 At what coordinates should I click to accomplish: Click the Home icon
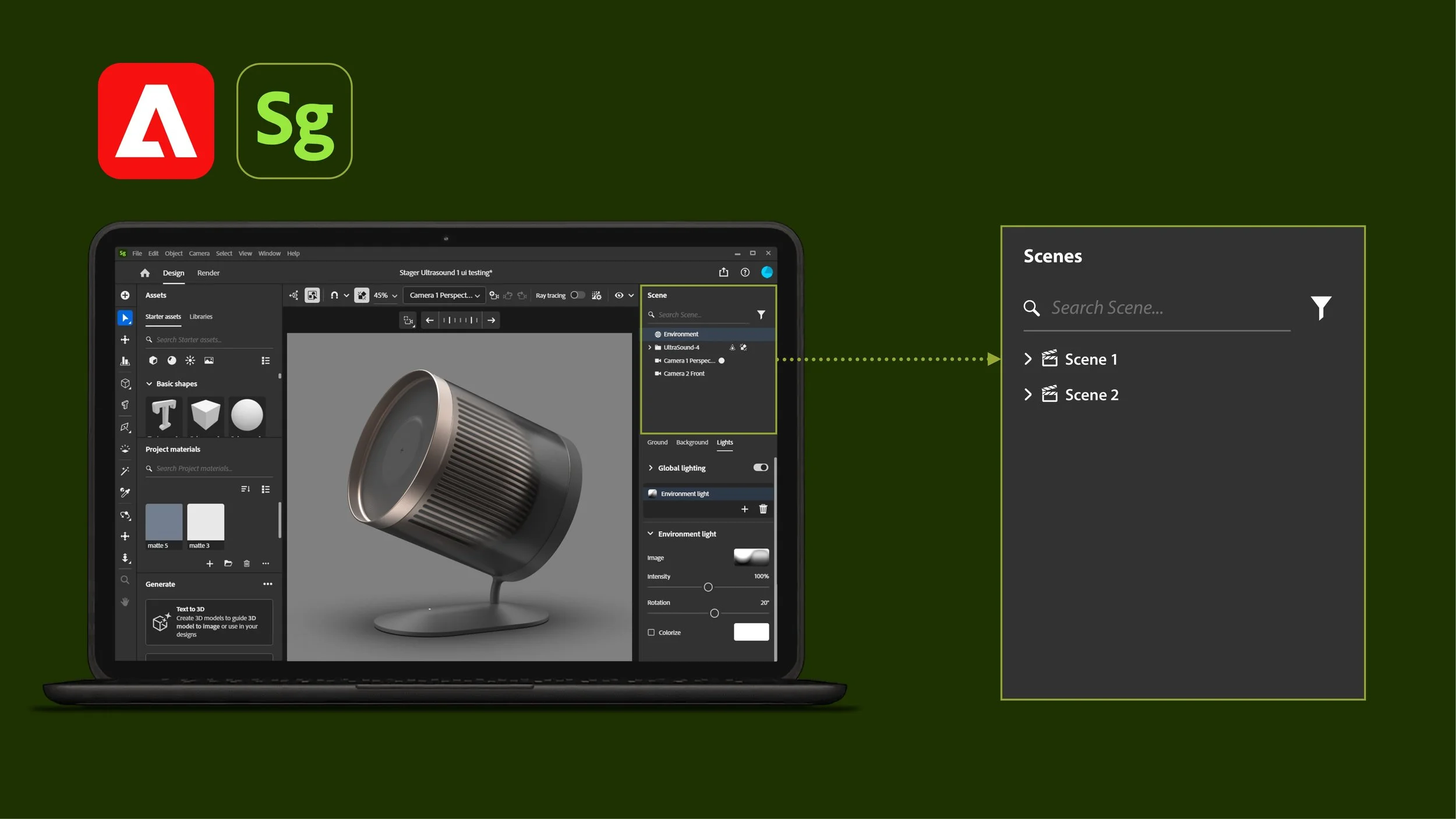click(145, 273)
